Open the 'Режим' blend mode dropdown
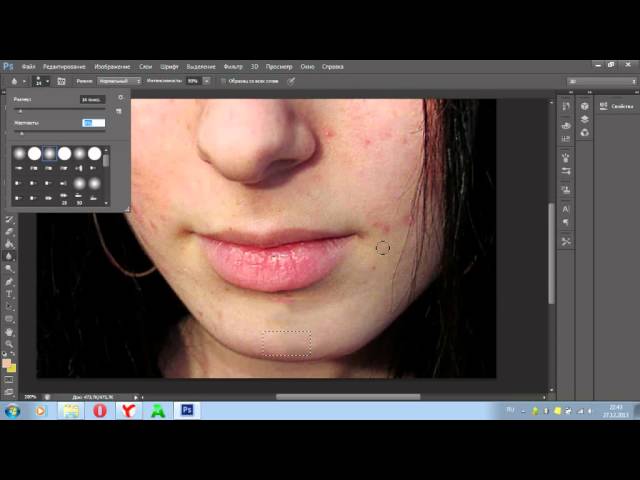Image resolution: width=640 pixels, height=480 pixels. [120, 81]
